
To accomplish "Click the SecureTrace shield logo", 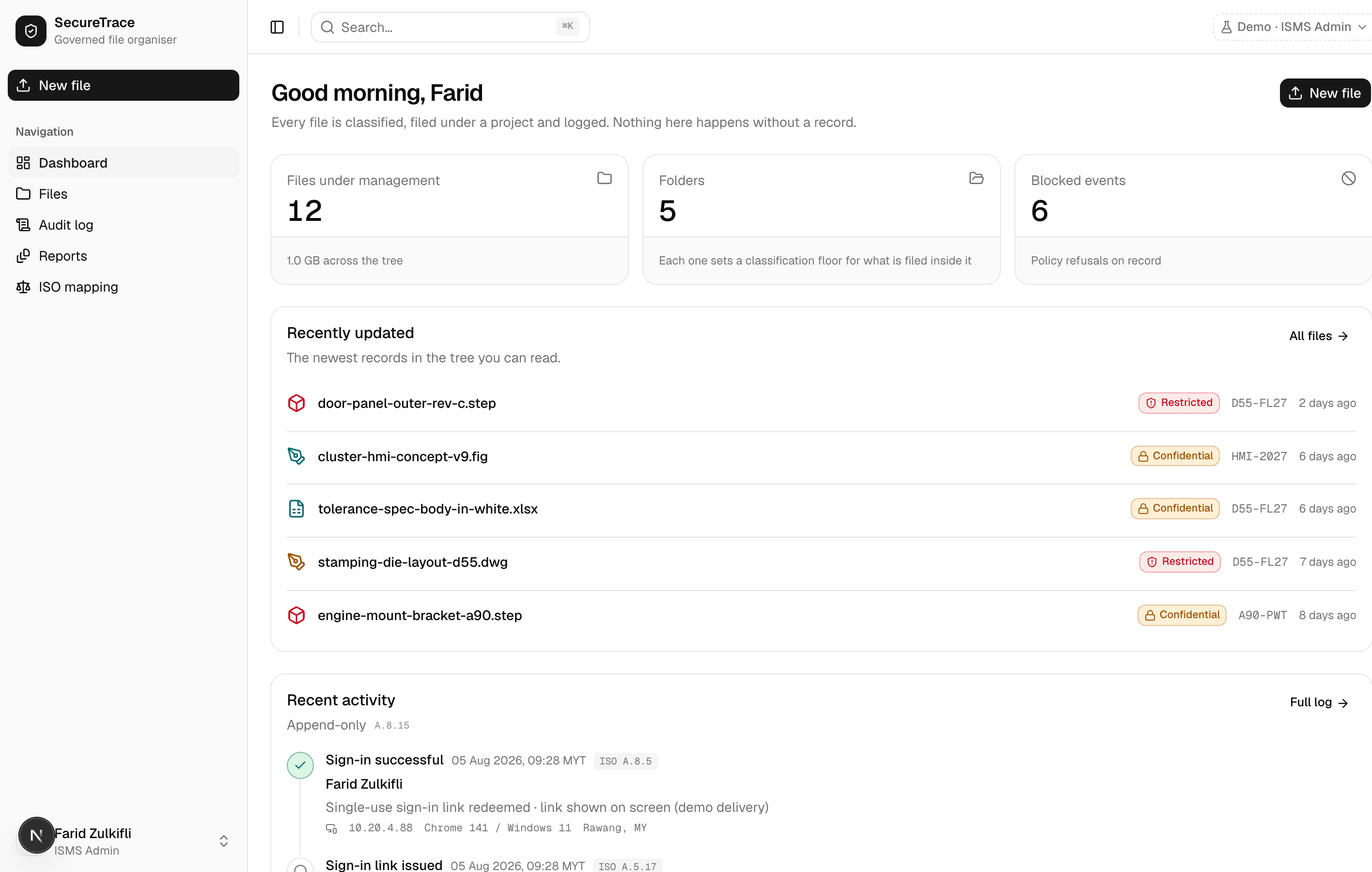I will click(31, 31).
